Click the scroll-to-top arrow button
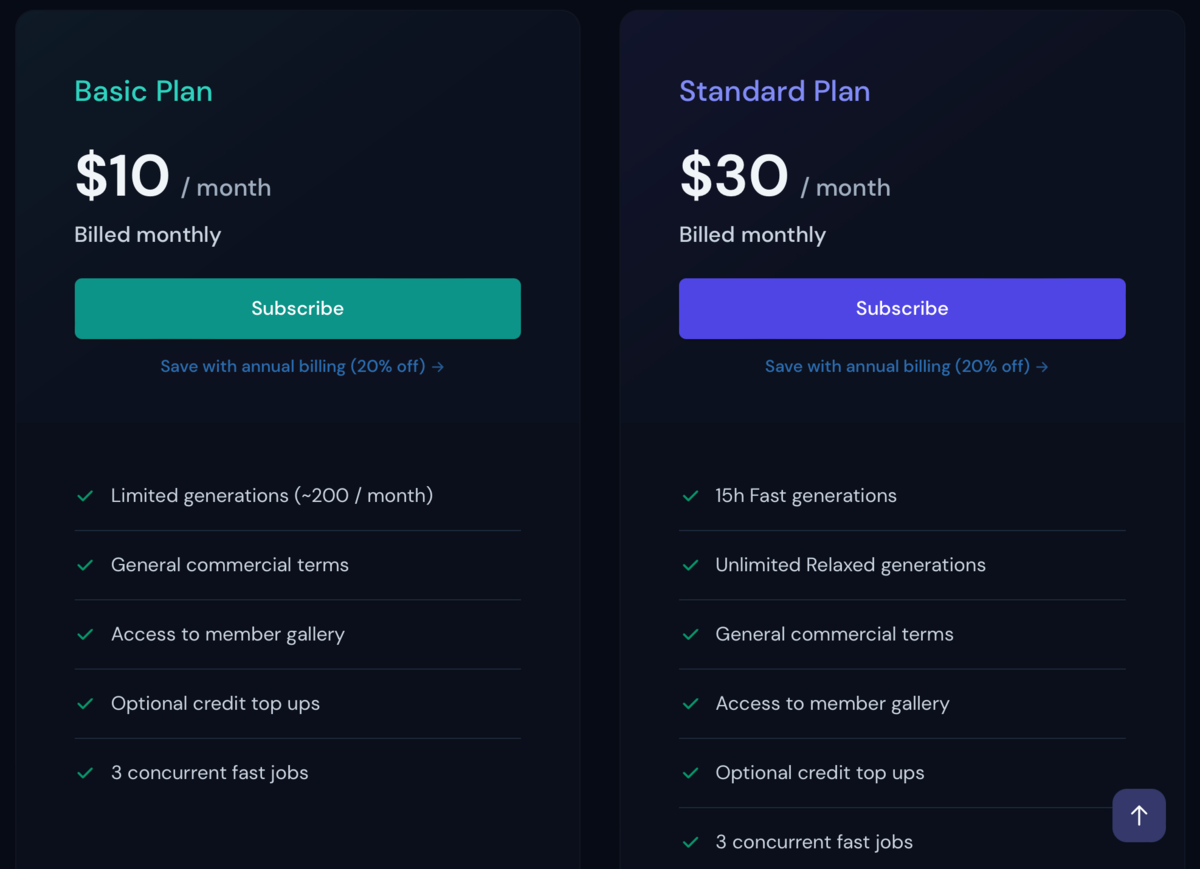 click(1139, 815)
